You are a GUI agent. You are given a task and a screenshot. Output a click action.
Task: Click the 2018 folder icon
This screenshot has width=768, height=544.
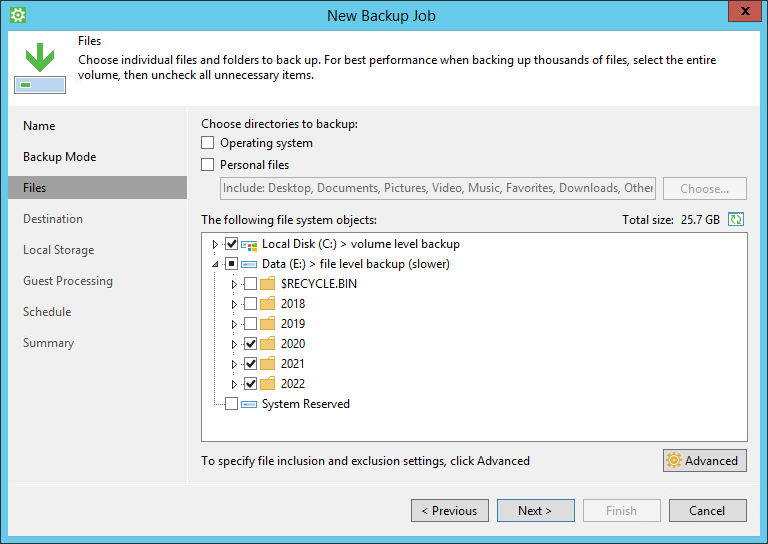tap(267, 304)
